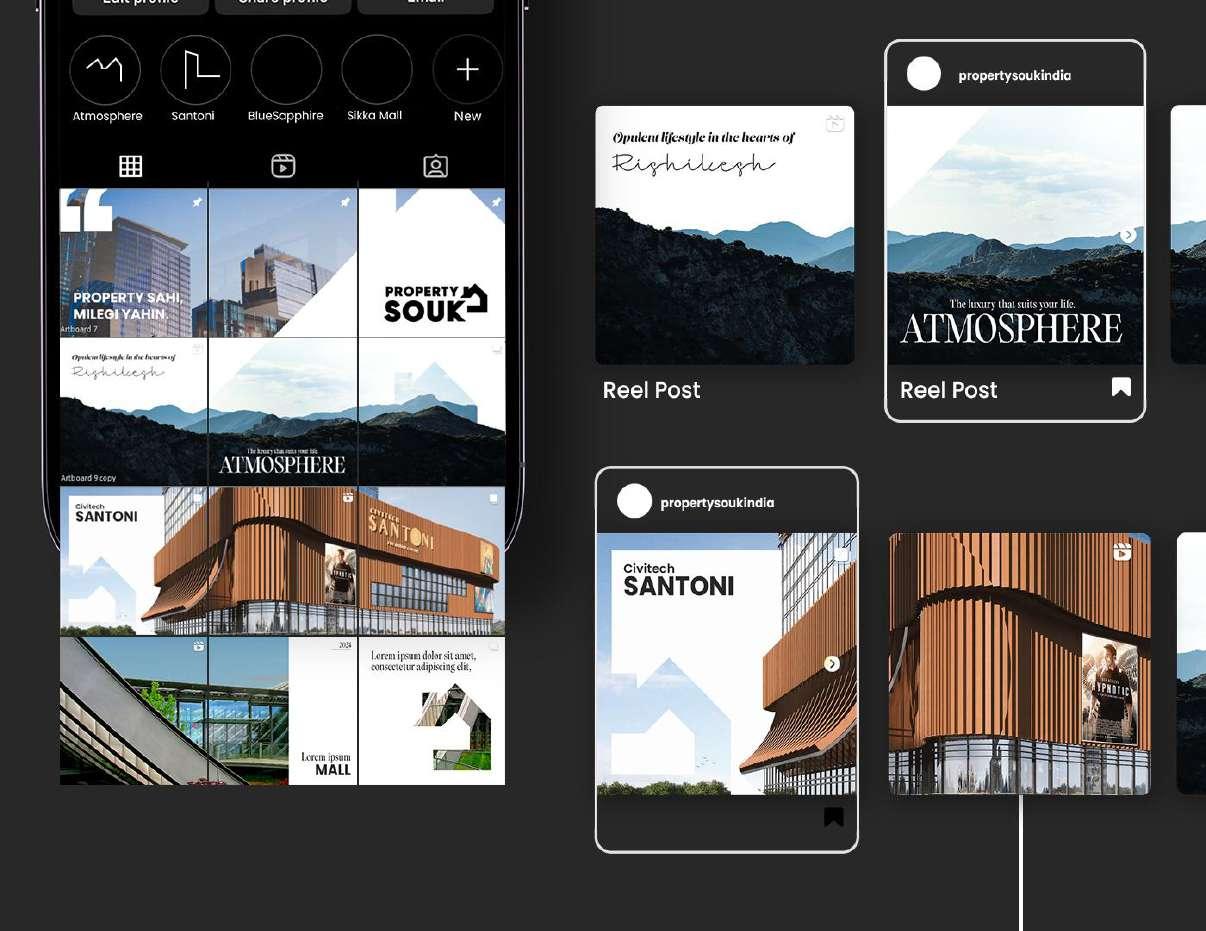Click the 'Civitech SANTONI' heading on large card
1206x931 pixels.
(678, 579)
